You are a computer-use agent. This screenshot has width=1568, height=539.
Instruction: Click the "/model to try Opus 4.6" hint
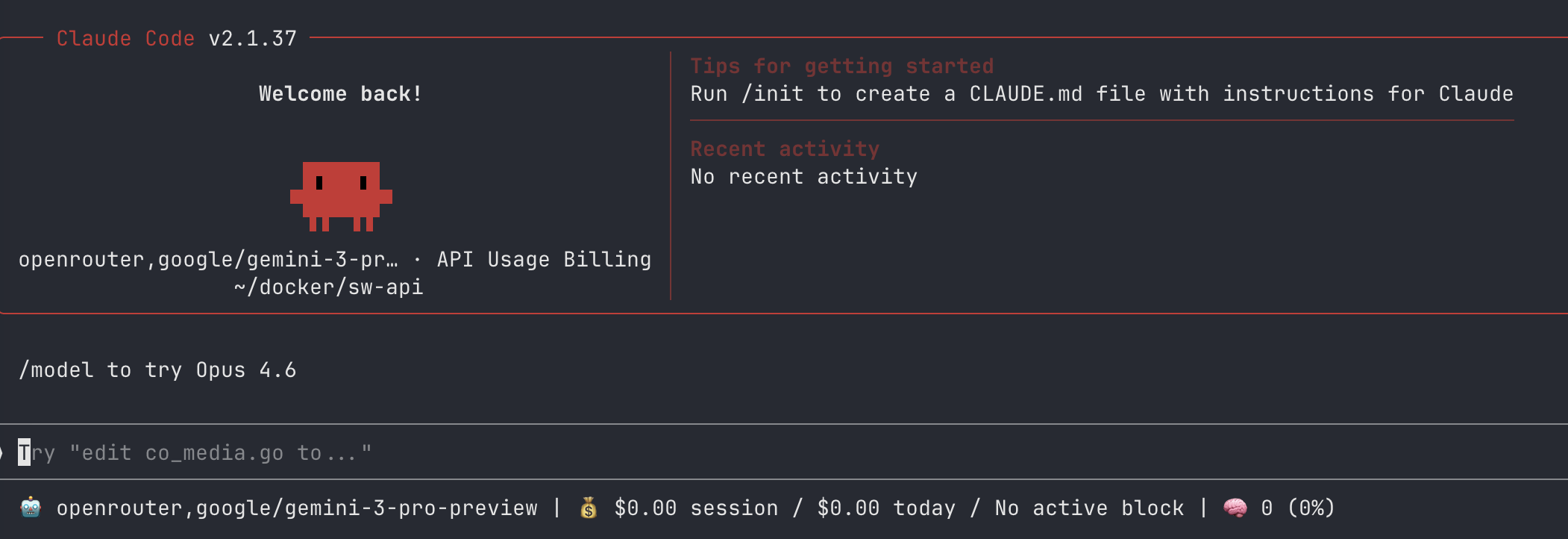pyautogui.click(x=157, y=370)
